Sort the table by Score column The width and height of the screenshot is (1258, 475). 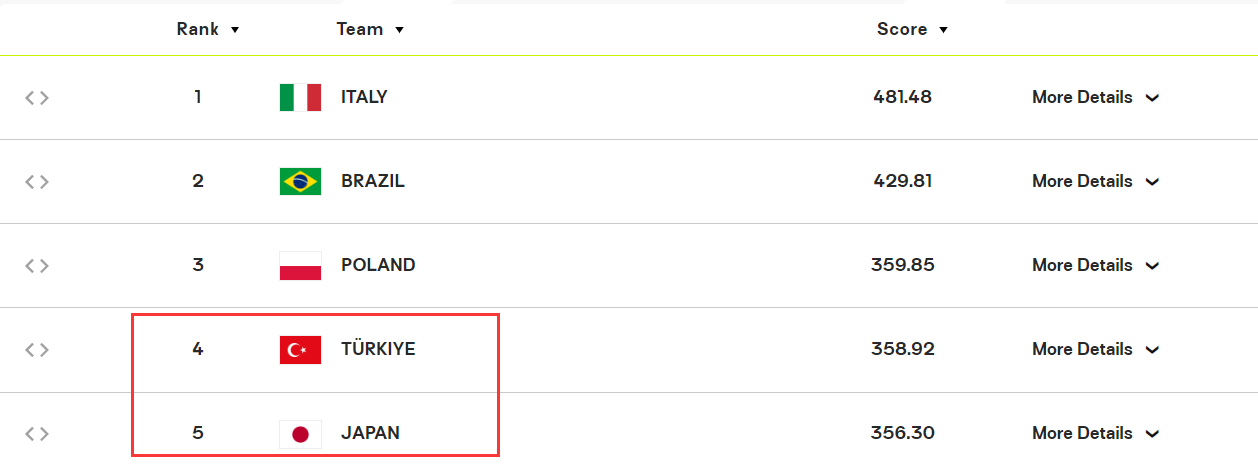912,29
